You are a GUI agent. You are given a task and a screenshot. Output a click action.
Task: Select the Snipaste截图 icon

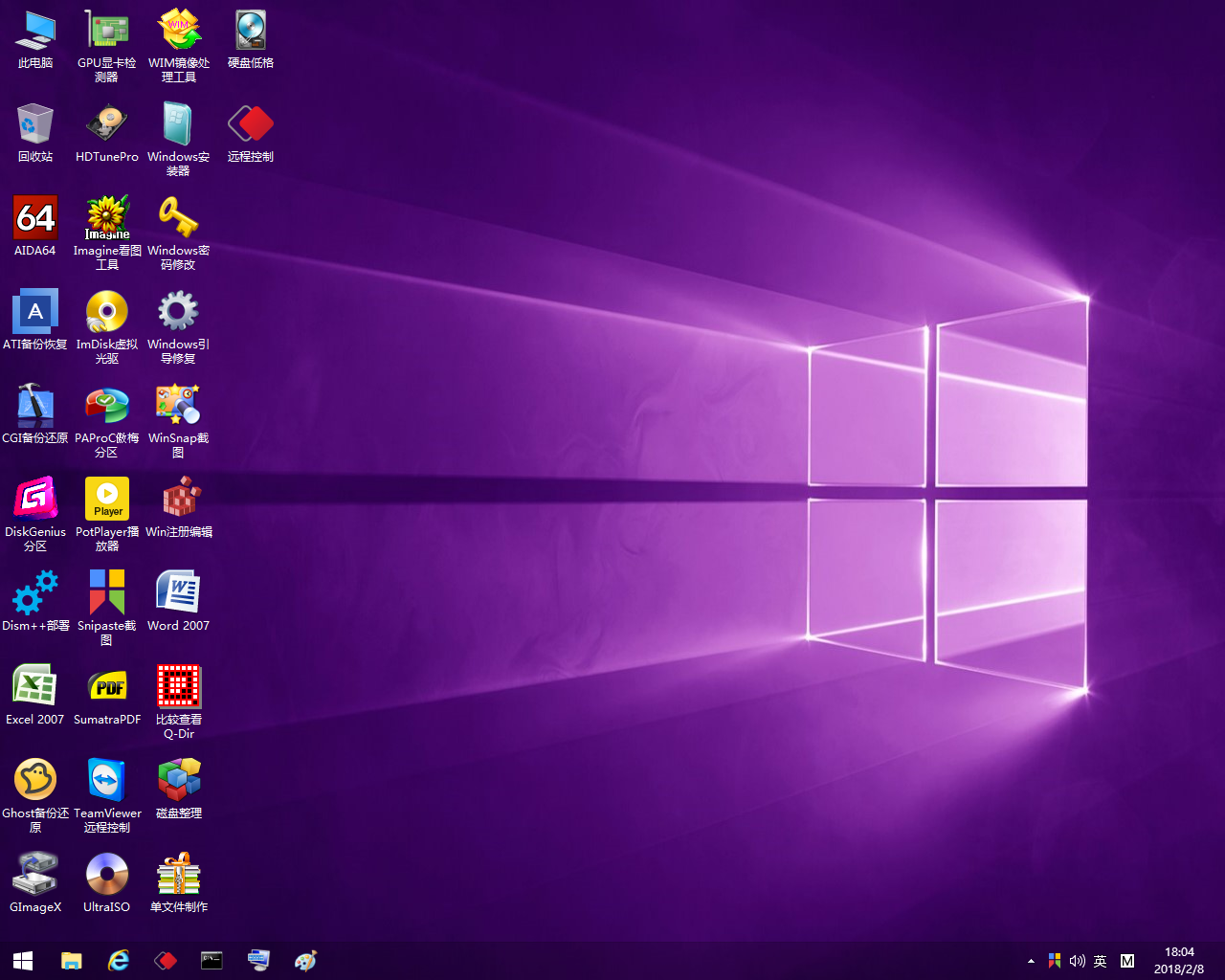[x=107, y=609]
